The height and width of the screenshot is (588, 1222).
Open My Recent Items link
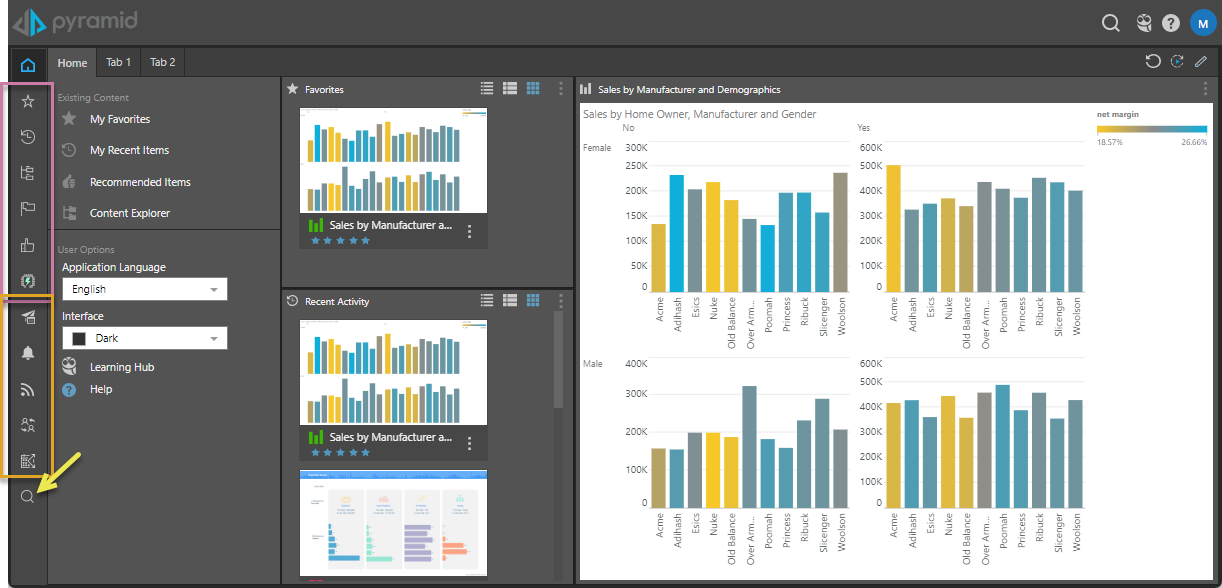129,150
